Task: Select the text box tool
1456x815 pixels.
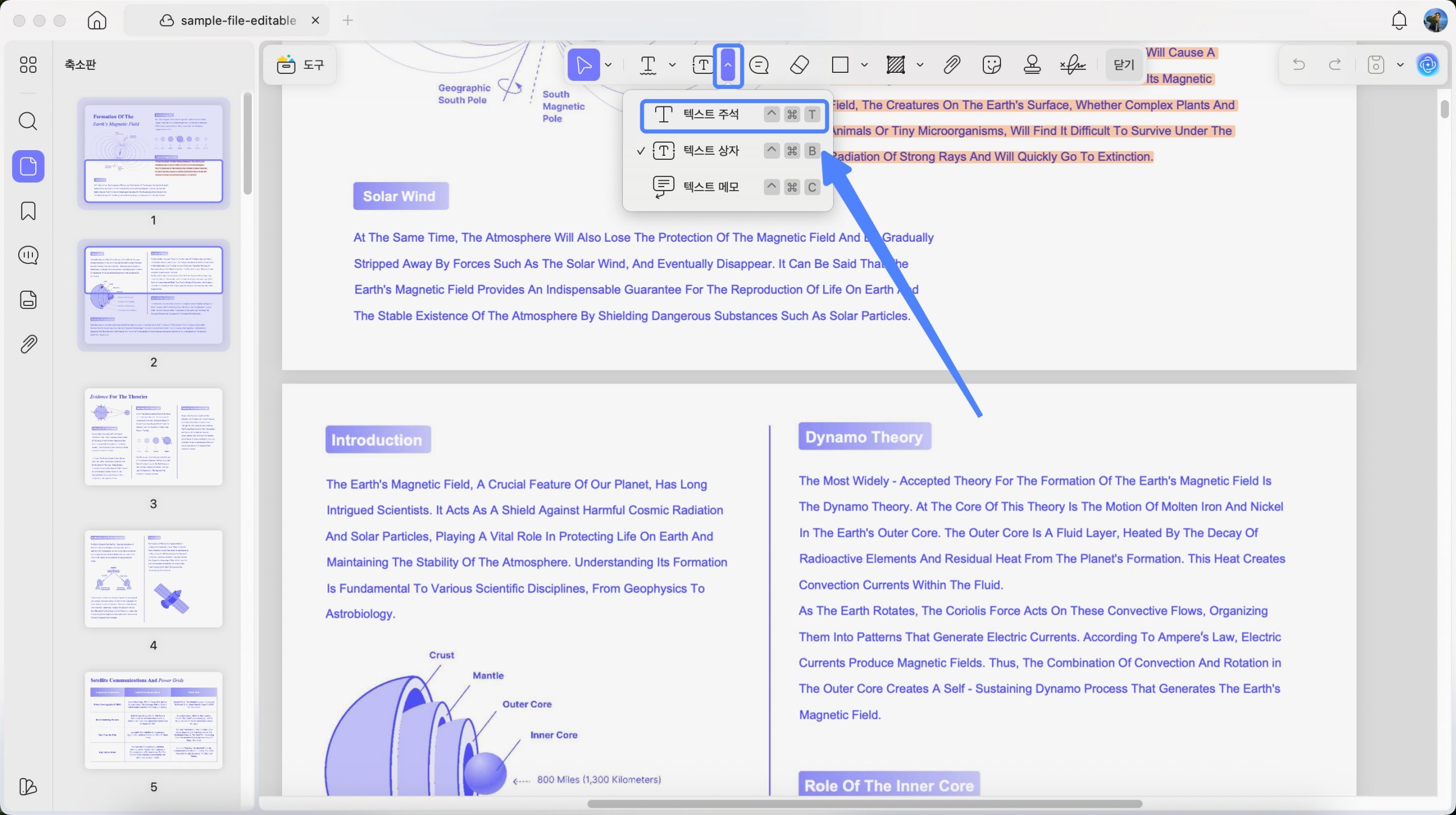Action: (703, 65)
